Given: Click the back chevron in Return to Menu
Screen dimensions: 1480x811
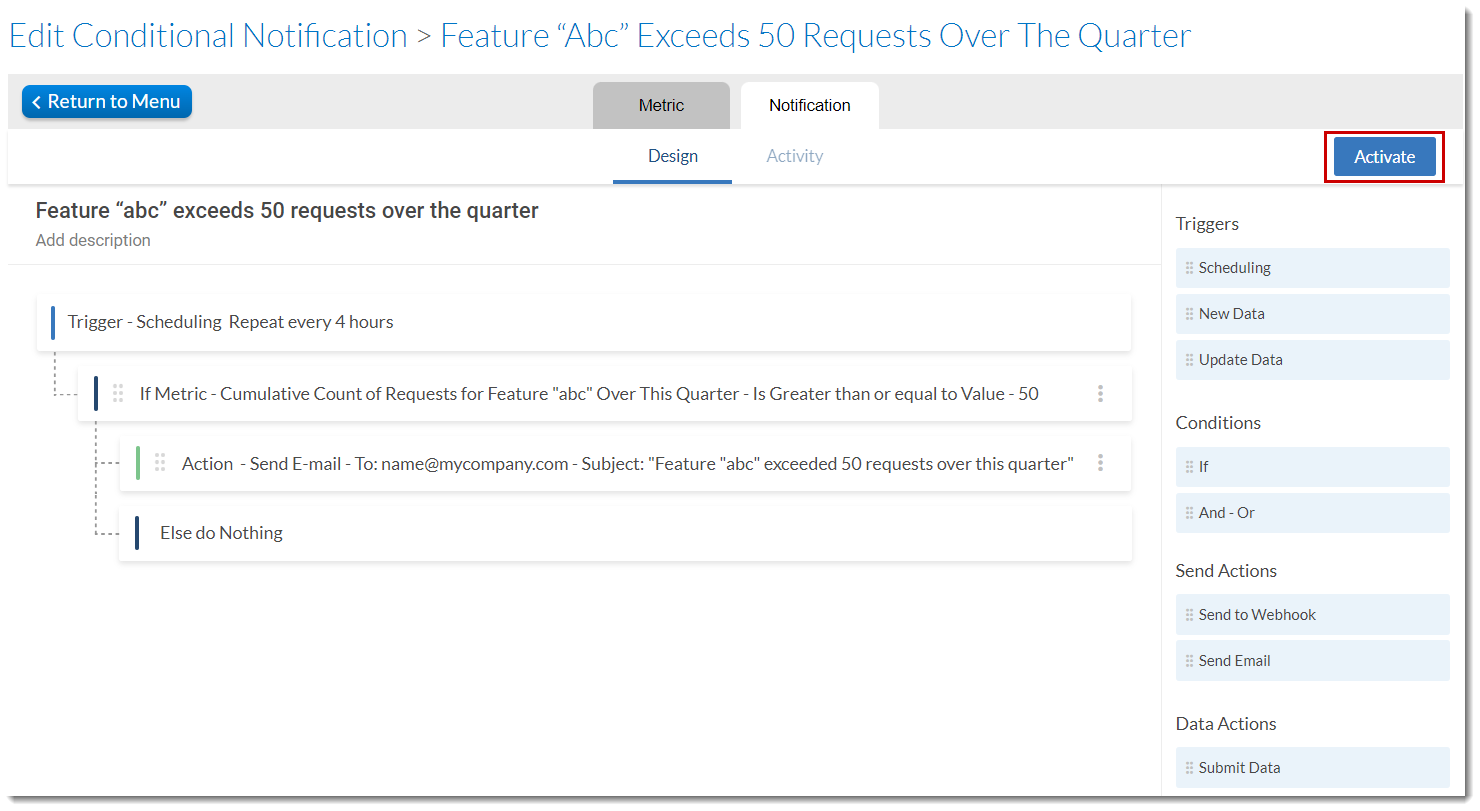Looking at the screenshot, I should pos(37,102).
